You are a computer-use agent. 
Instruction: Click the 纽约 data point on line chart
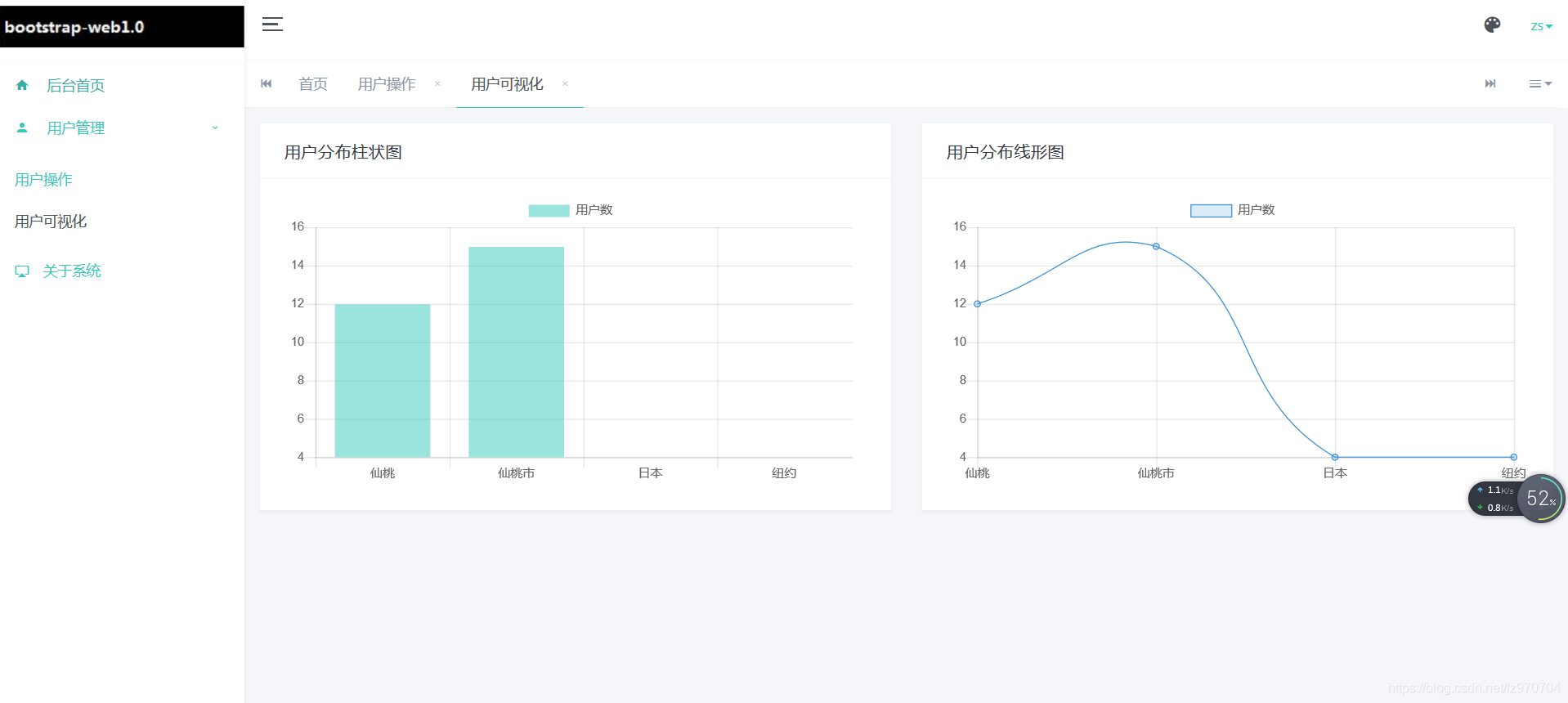(1514, 457)
